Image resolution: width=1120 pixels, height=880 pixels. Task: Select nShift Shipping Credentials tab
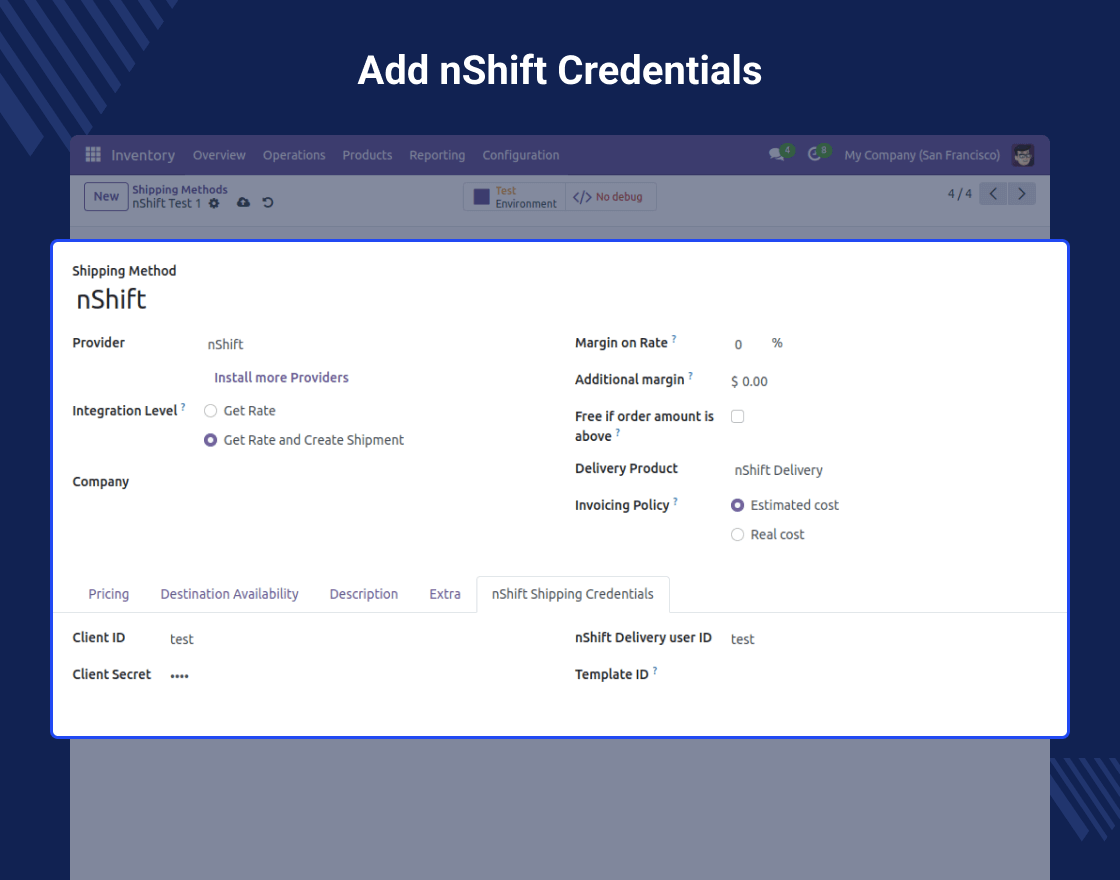pos(573,594)
